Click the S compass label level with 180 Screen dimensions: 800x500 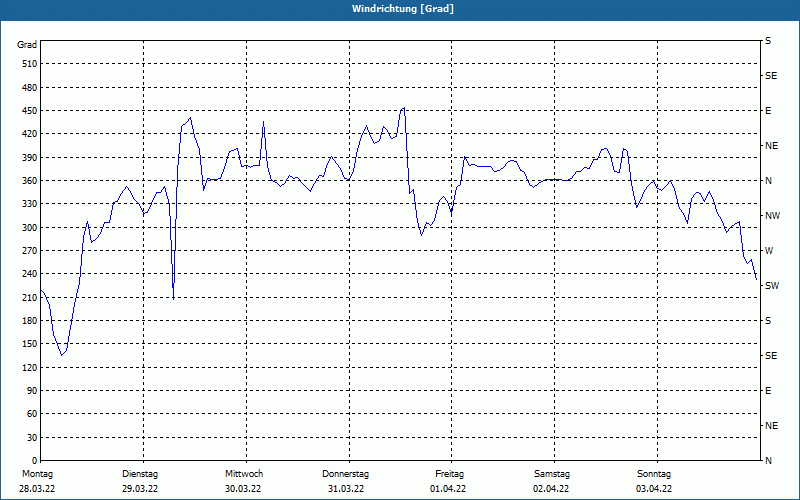768,321
